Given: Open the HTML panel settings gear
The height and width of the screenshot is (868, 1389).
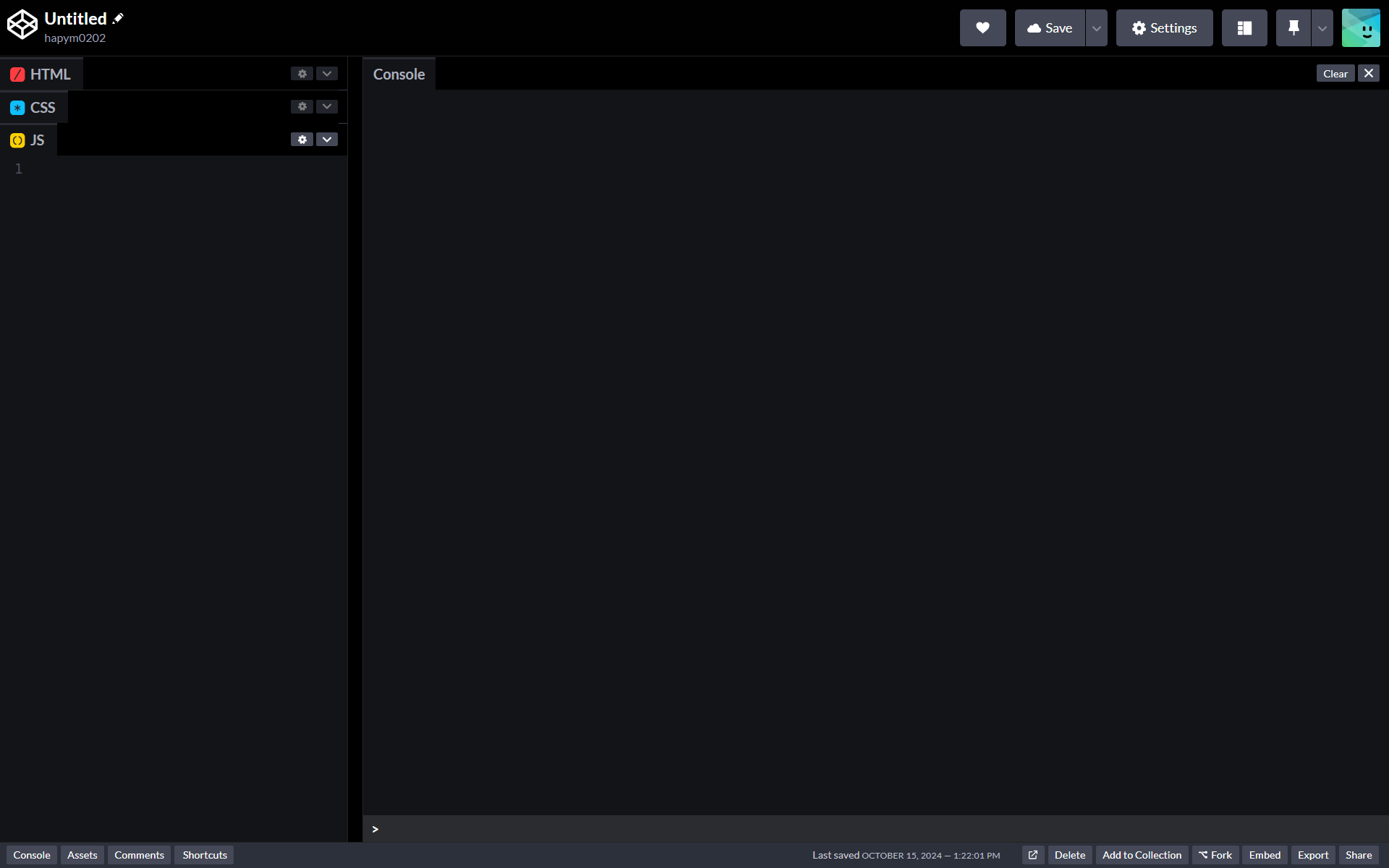Looking at the screenshot, I should (x=302, y=73).
